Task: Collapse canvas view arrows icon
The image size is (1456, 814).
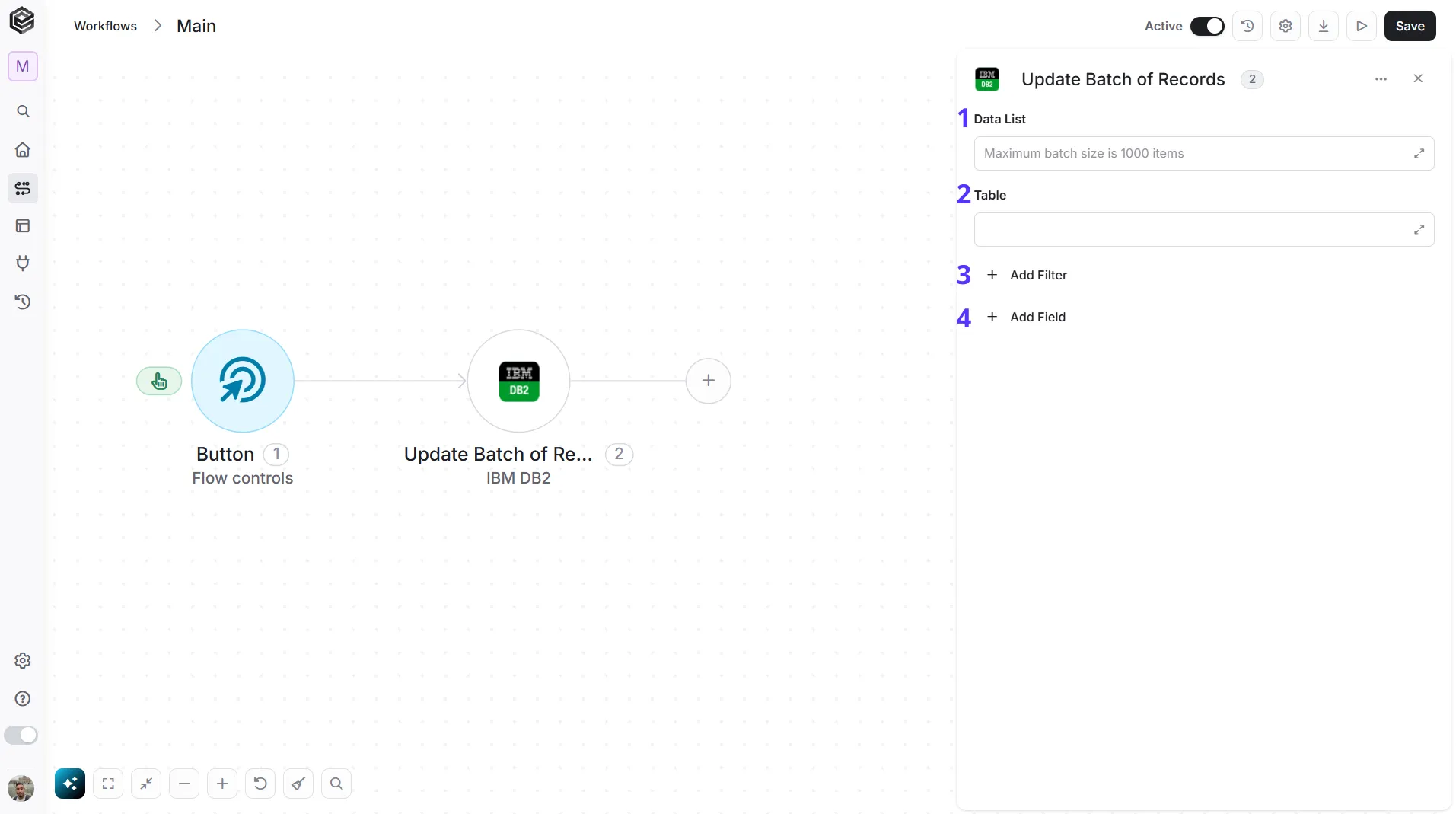Action: [x=146, y=784]
